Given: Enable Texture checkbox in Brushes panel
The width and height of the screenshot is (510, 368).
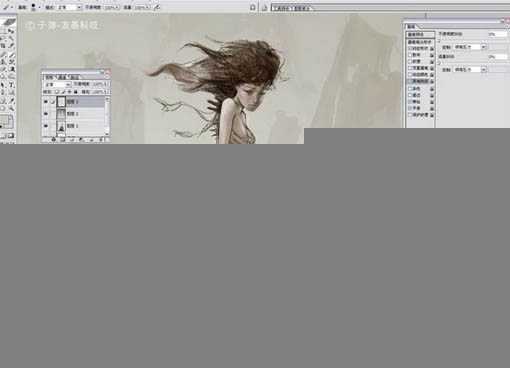Looking at the screenshot, I should (410, 62).
